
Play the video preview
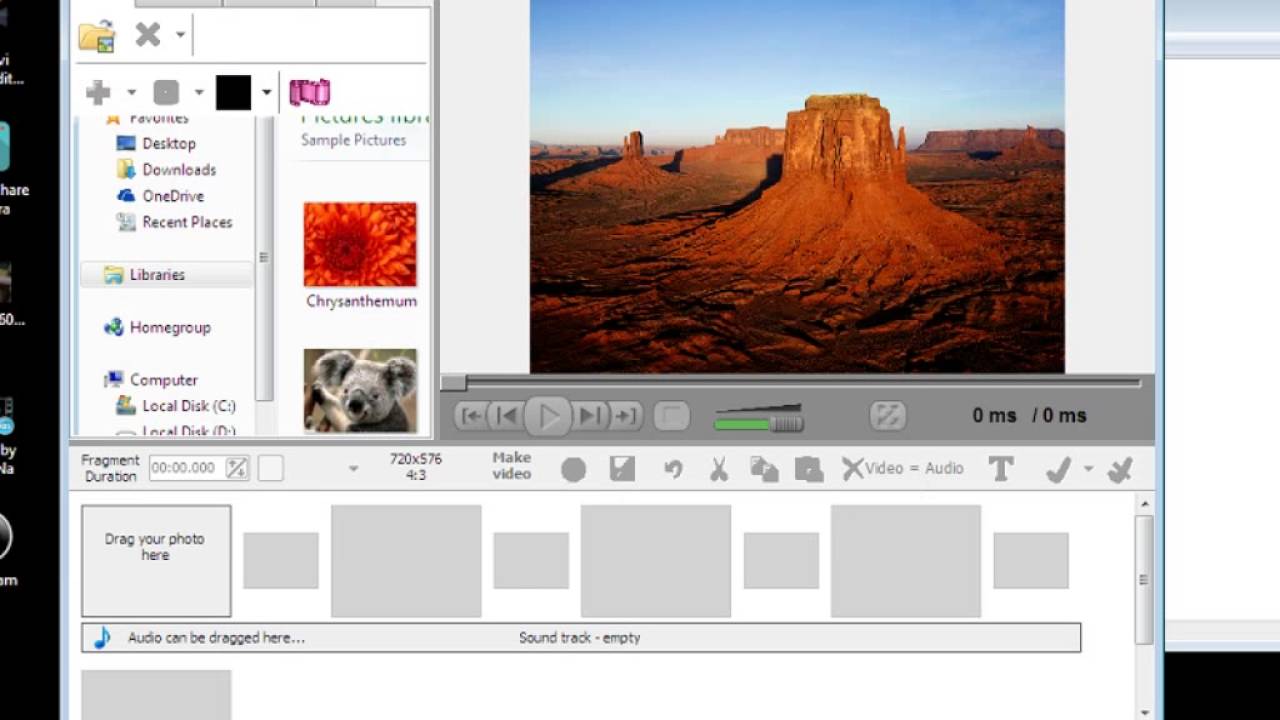pos(548,416)
